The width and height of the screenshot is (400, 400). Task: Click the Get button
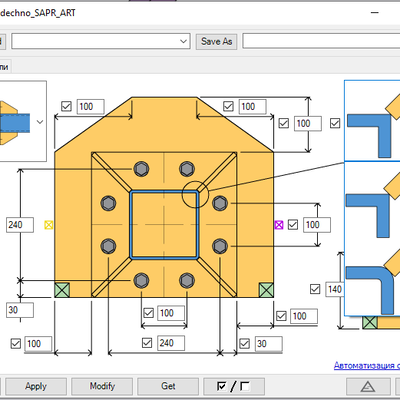pyautogui.click(x=168, y=387)
